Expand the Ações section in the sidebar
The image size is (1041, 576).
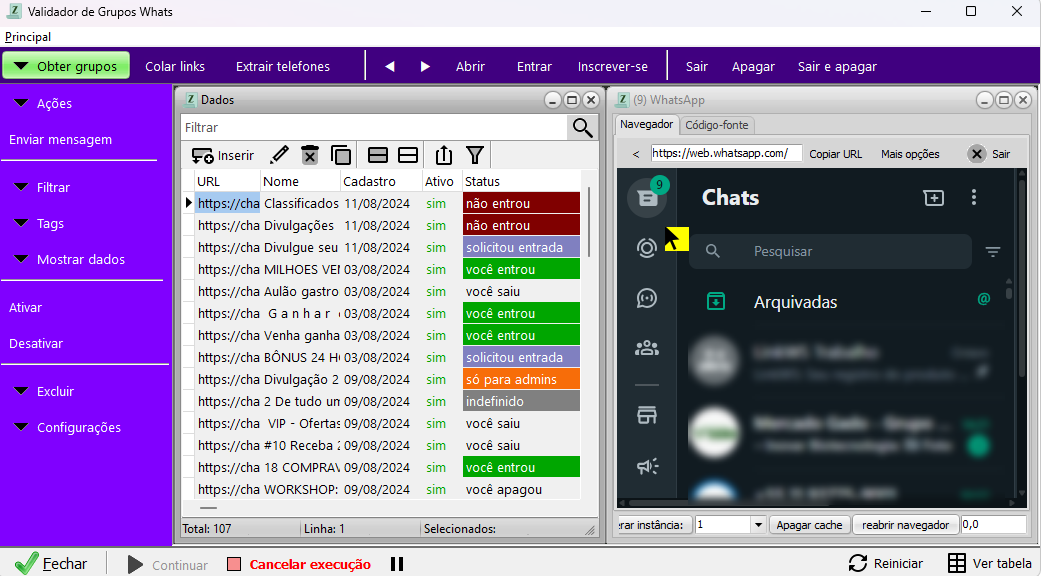[43, 104]
